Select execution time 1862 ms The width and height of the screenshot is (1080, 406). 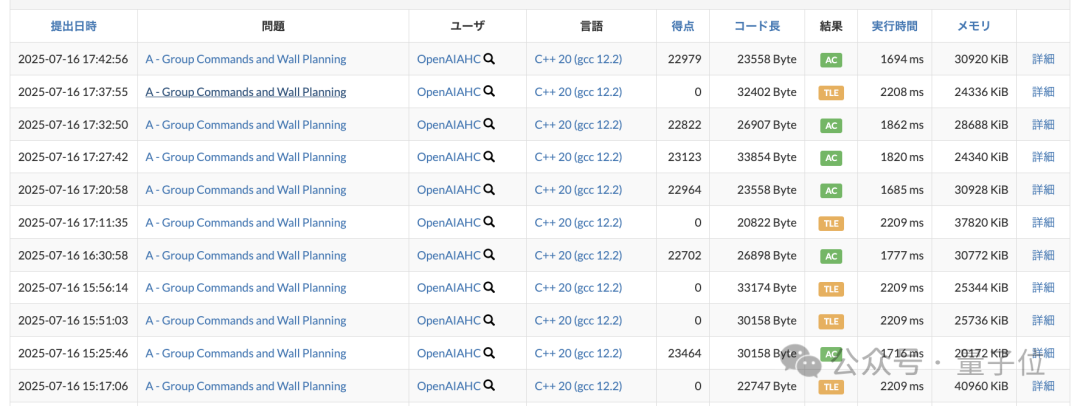coord(902,125)
